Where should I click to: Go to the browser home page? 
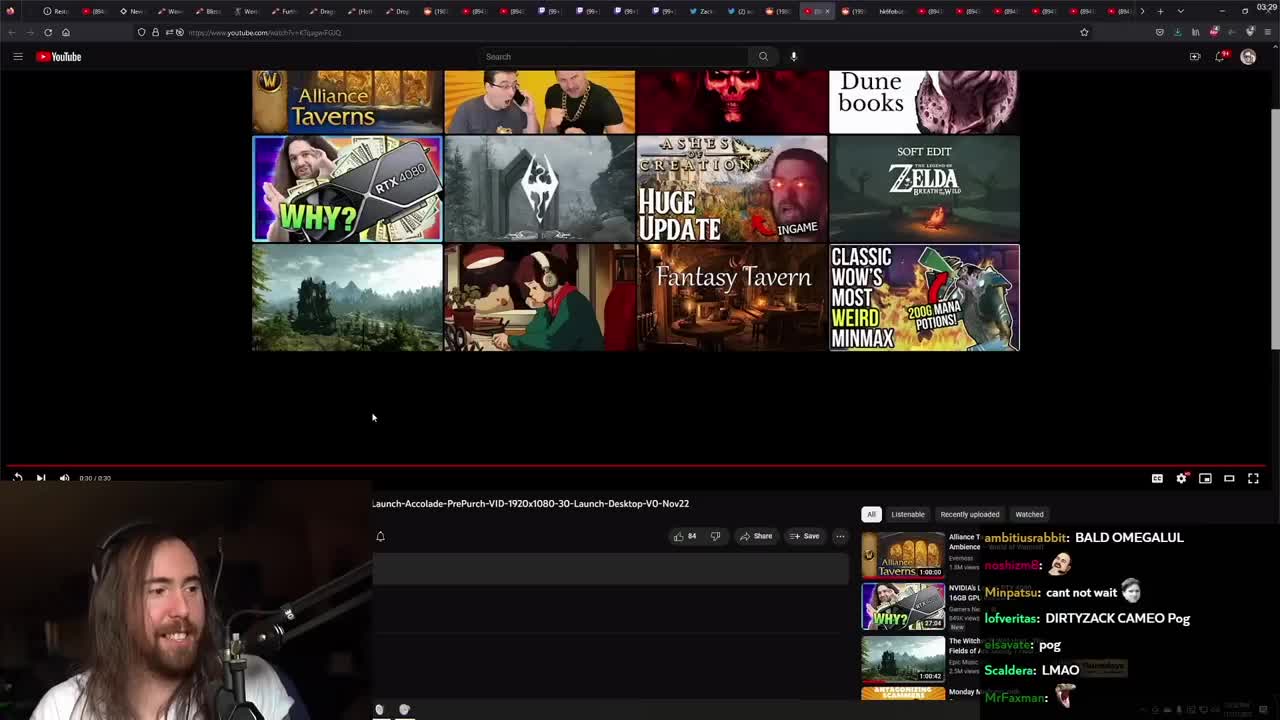click(x=66, y=32)
